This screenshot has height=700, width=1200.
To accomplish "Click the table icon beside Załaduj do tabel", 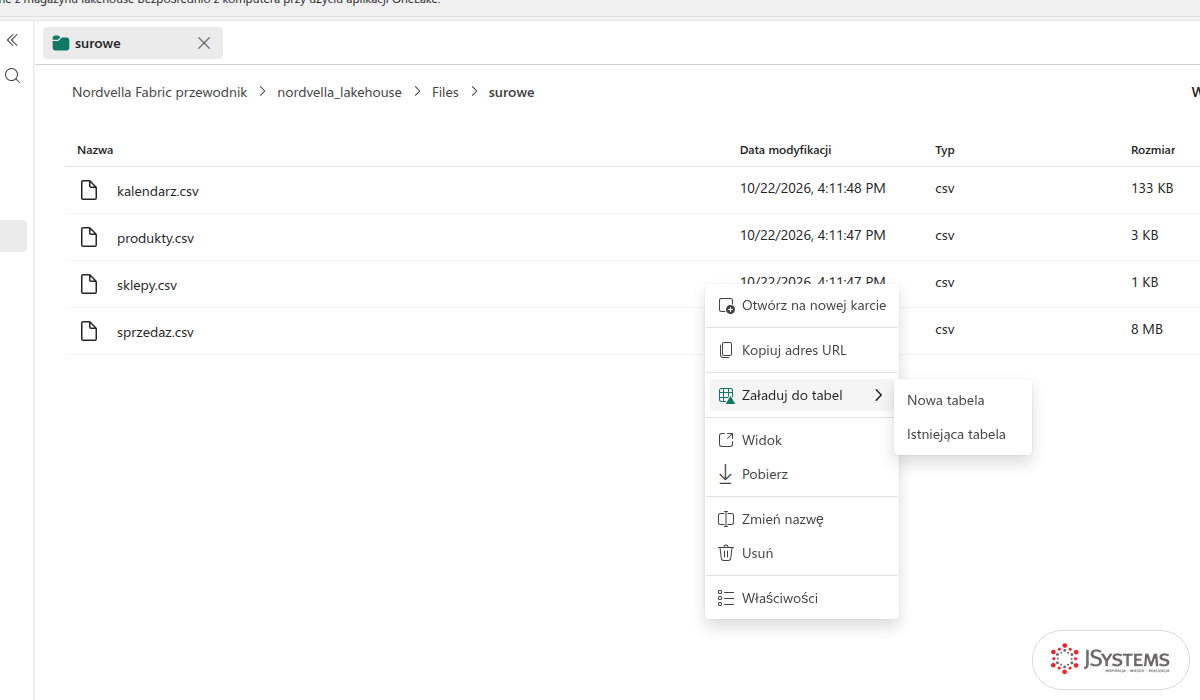I will coord(727,395).
